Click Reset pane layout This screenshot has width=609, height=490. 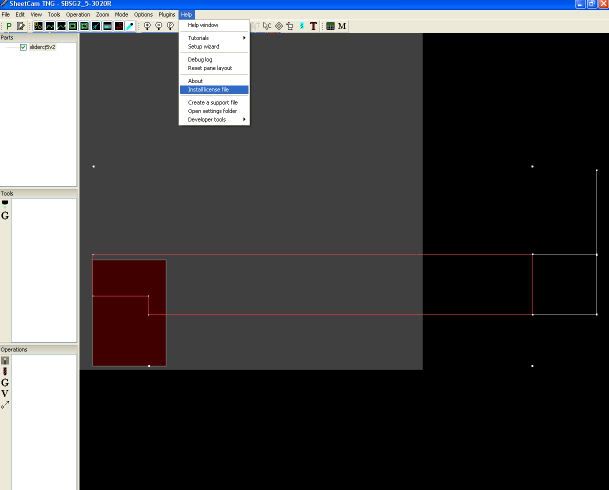[210, 68]
